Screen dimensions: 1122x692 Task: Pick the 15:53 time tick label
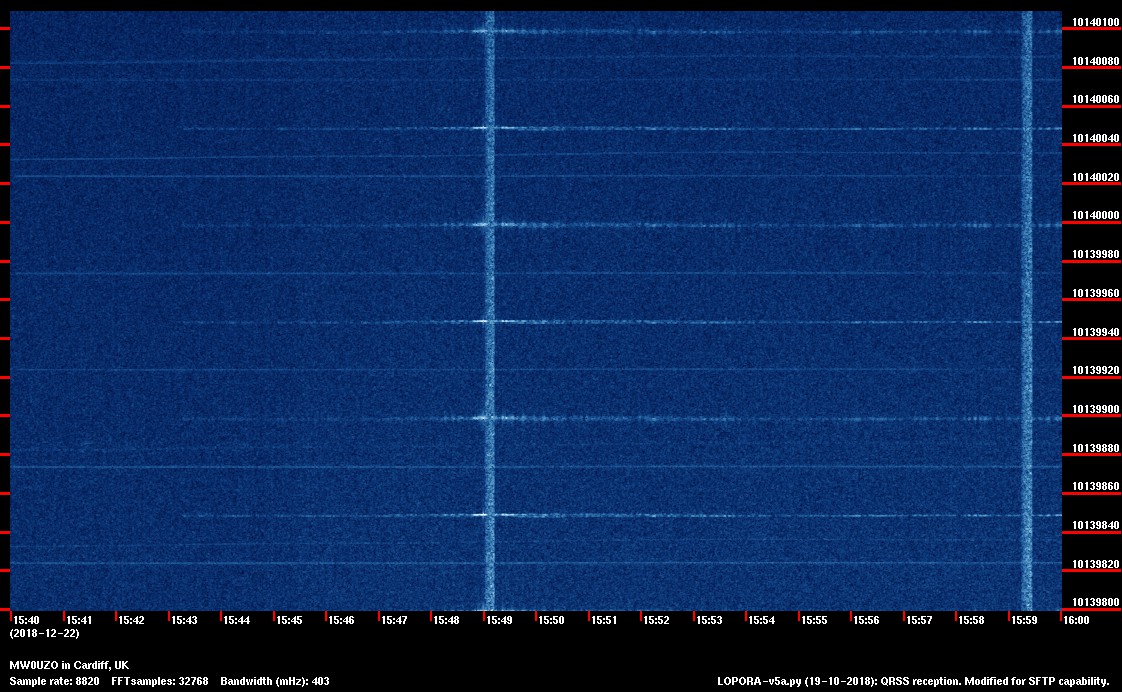[x=709, y=621]
